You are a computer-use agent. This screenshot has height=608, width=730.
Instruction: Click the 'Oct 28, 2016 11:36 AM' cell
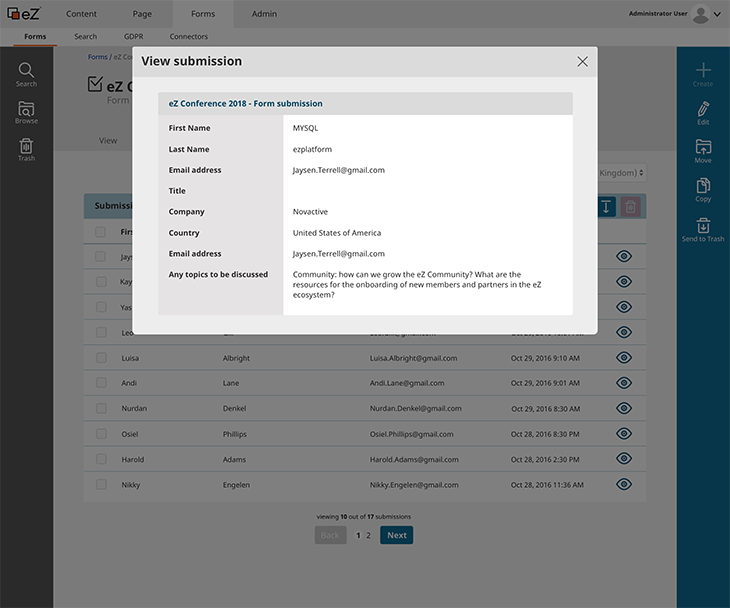click(547, 485)
